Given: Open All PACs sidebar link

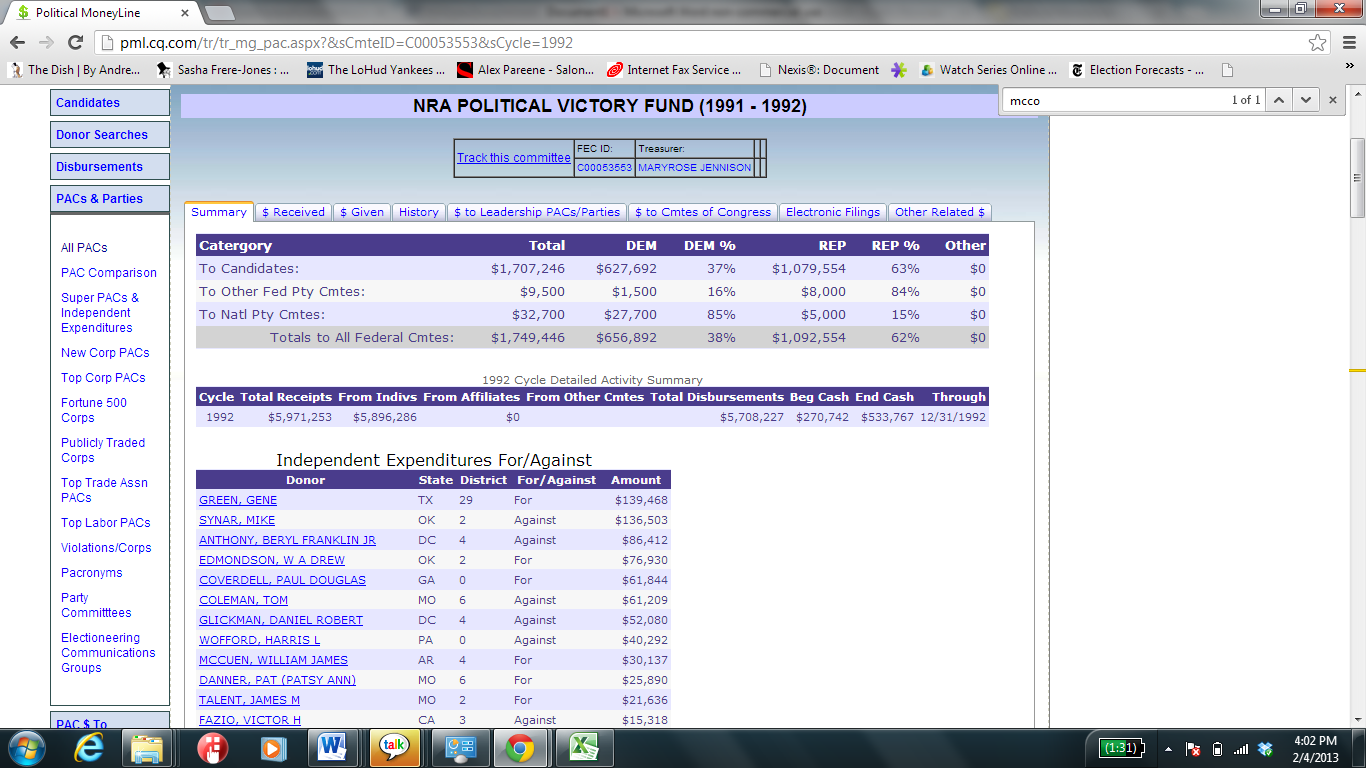Looking at the screenshot, I should [84, 248].
